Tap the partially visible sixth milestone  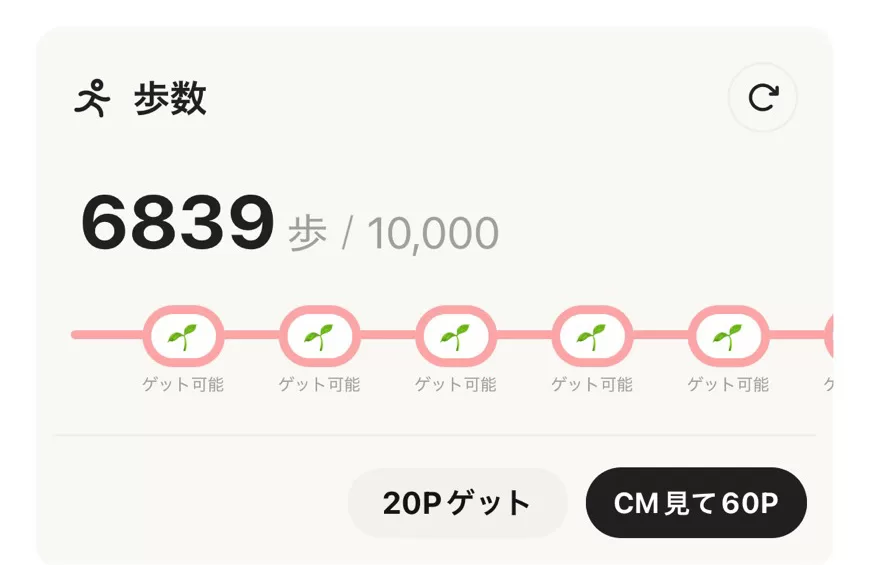(x=828, y=336)
